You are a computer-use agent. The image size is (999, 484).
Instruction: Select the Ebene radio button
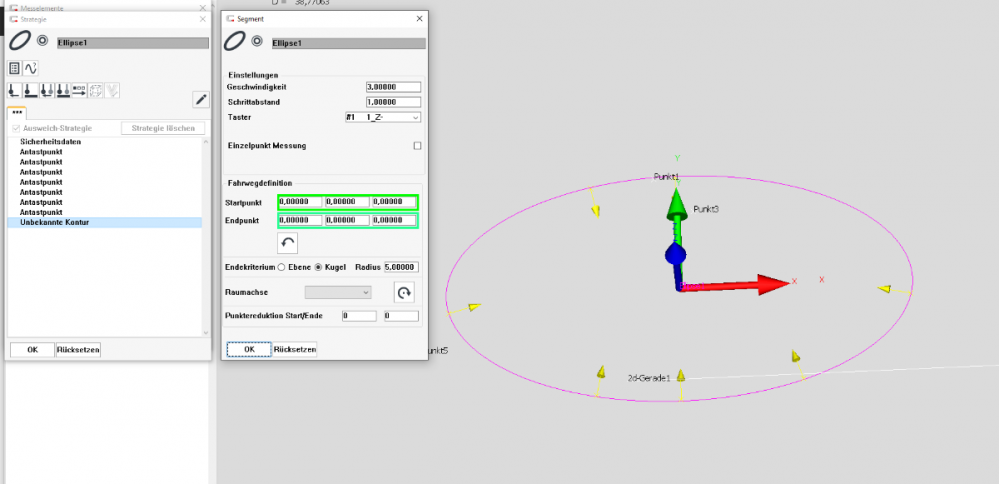pos(281,268)
